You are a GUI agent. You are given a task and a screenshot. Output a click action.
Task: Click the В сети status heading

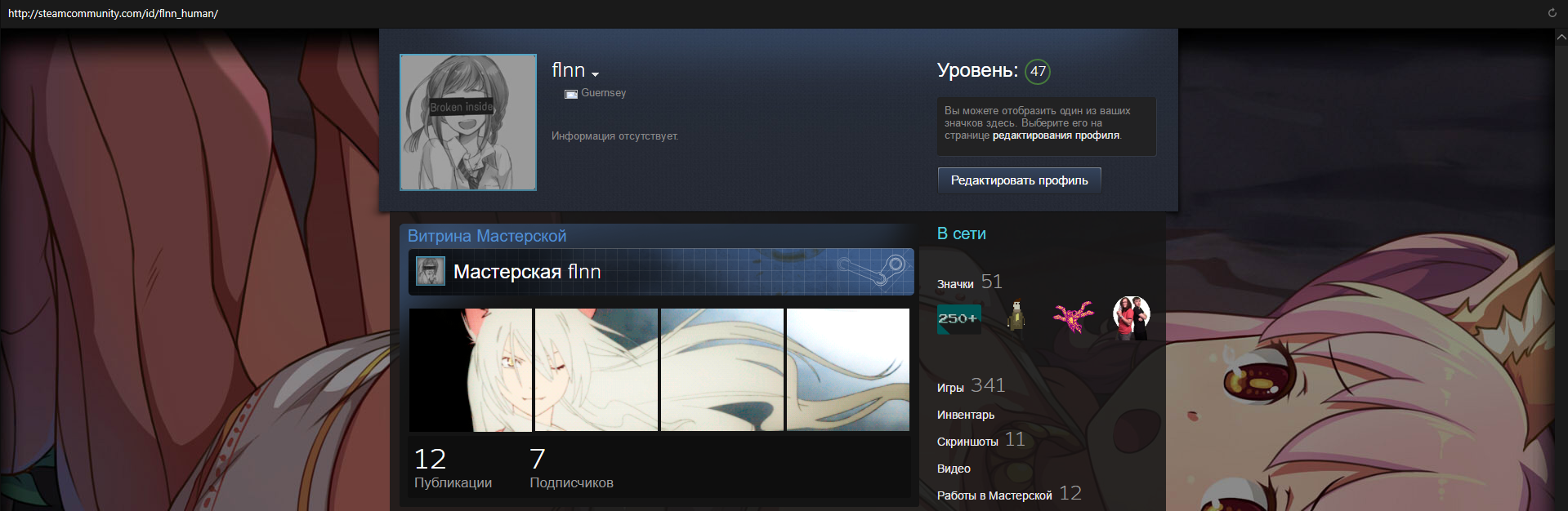click(x=962, y=233)
